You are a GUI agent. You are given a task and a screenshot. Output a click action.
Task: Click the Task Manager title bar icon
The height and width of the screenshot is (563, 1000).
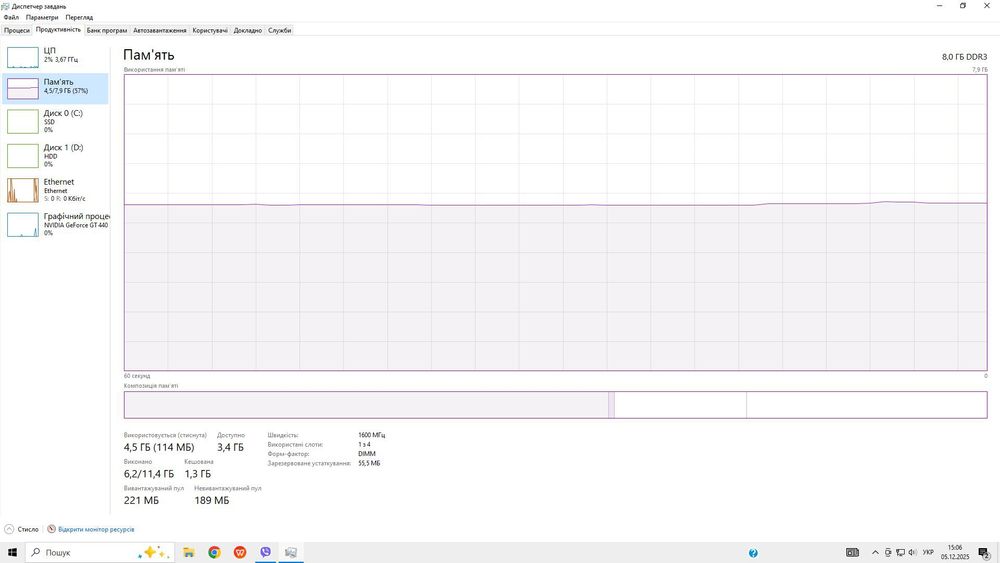(x=6, y=6)
